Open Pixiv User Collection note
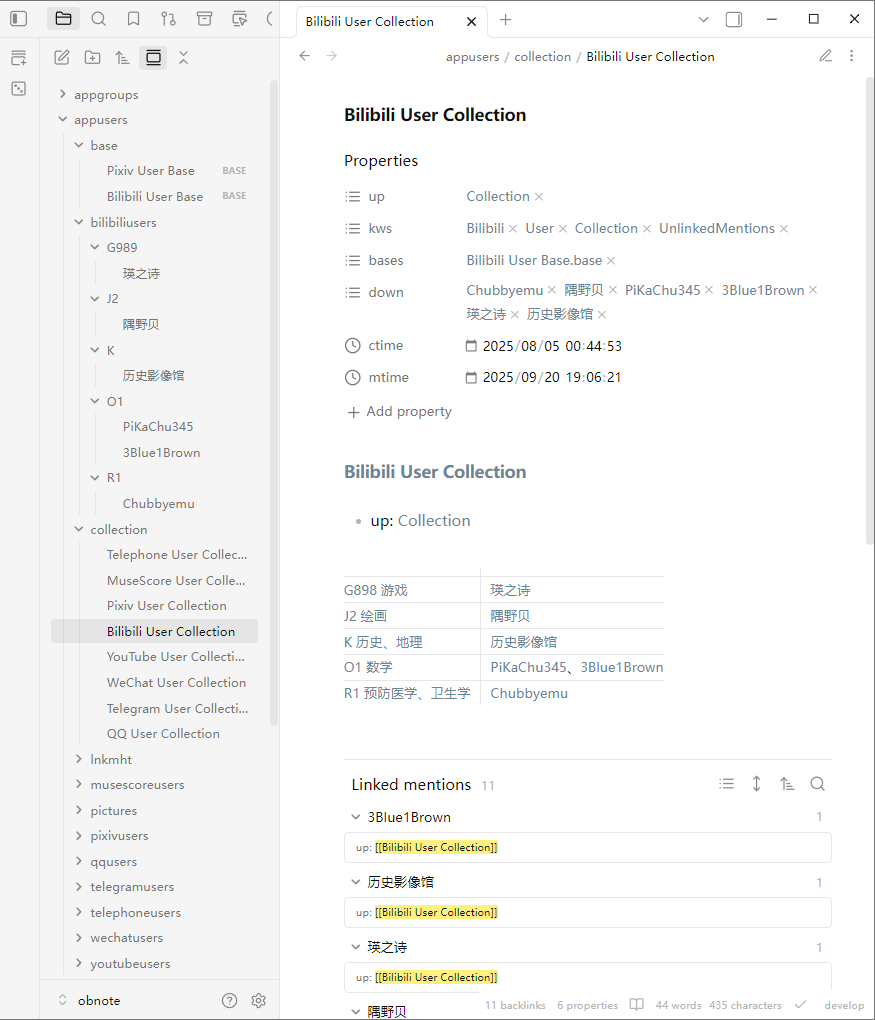Image resolution: width=875 pixels, height=1020 pixels. [x=166, y=606]
